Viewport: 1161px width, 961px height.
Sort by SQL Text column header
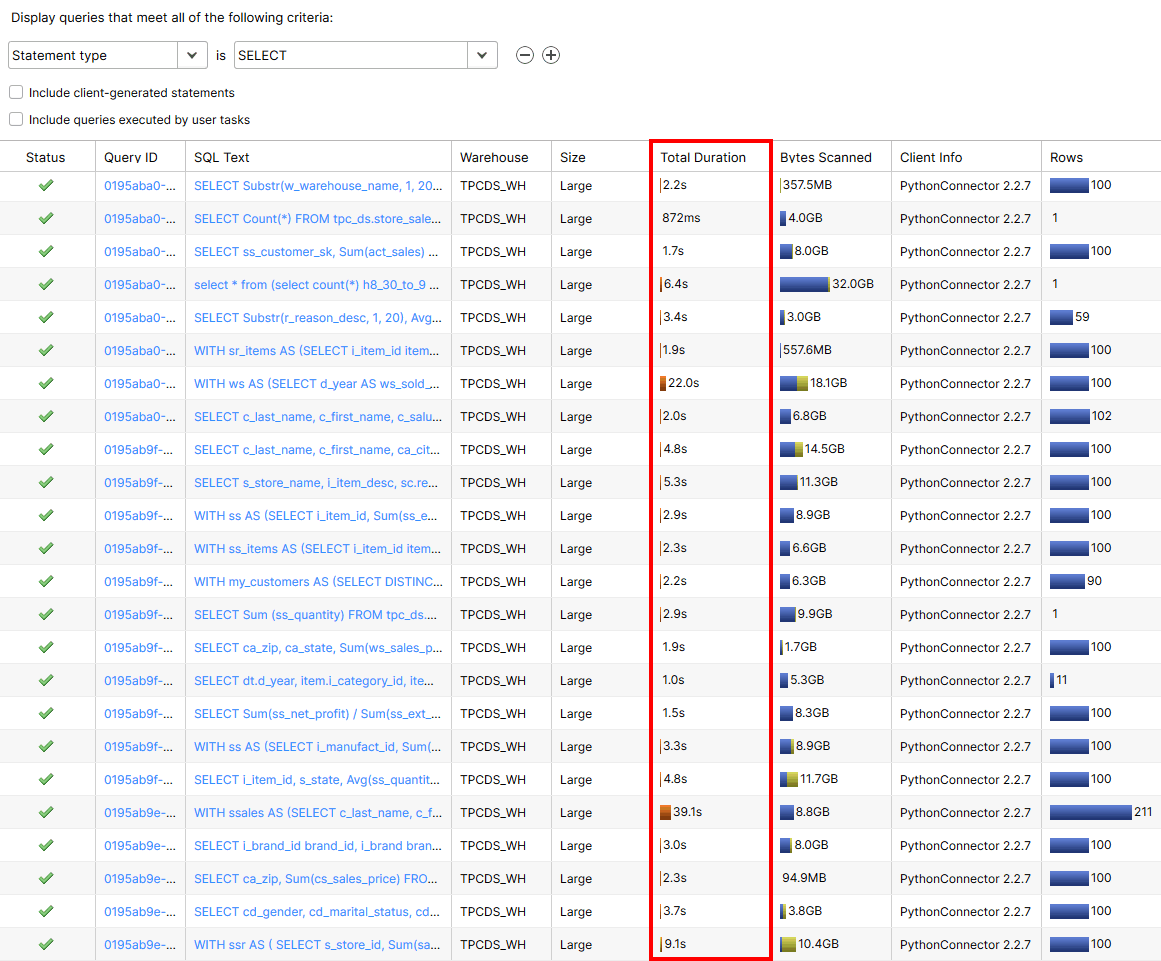click(x=221, y=158)
